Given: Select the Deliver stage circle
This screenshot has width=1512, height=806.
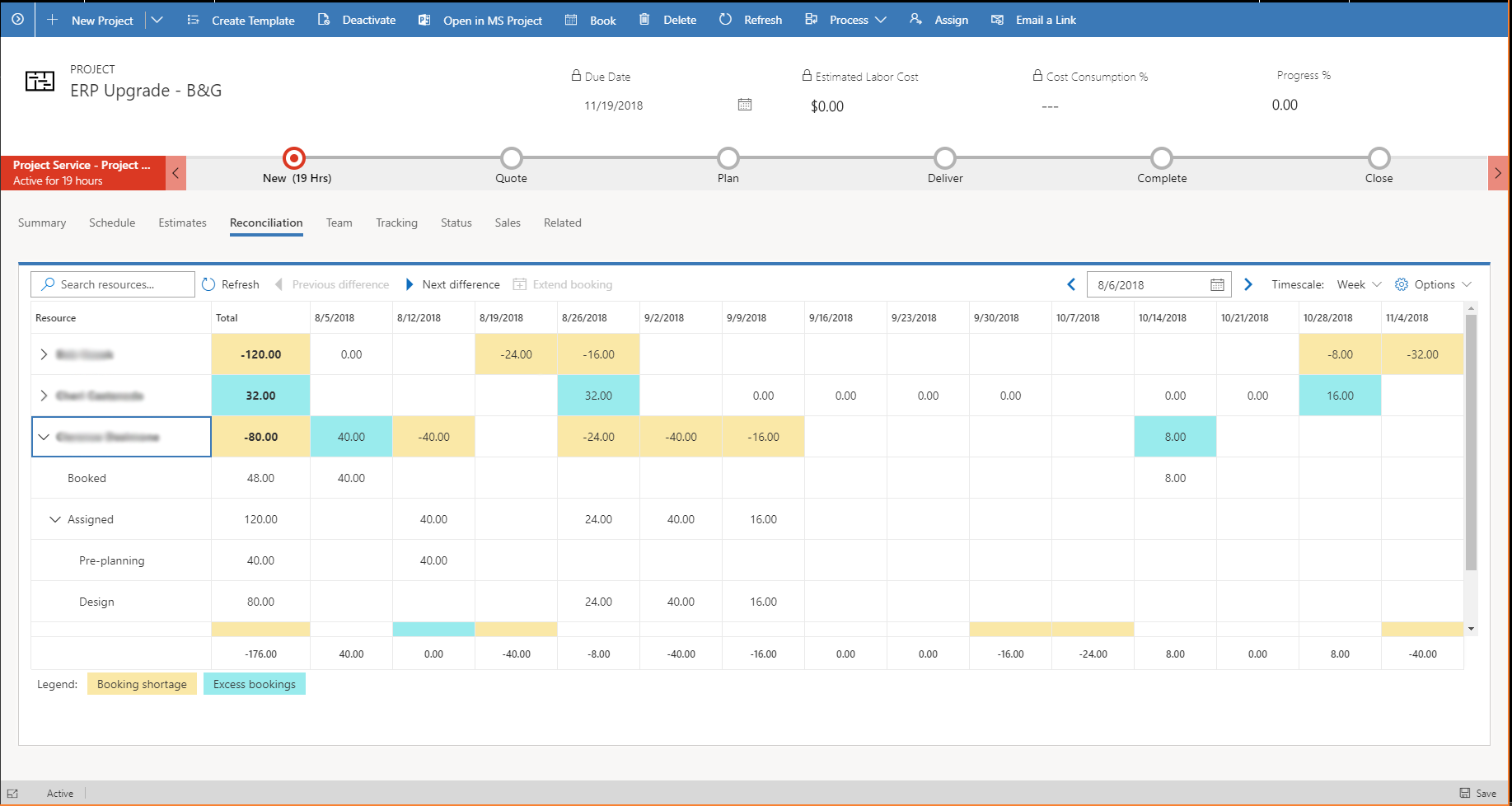Looking at the screenshot, I should tap(945, 157).
